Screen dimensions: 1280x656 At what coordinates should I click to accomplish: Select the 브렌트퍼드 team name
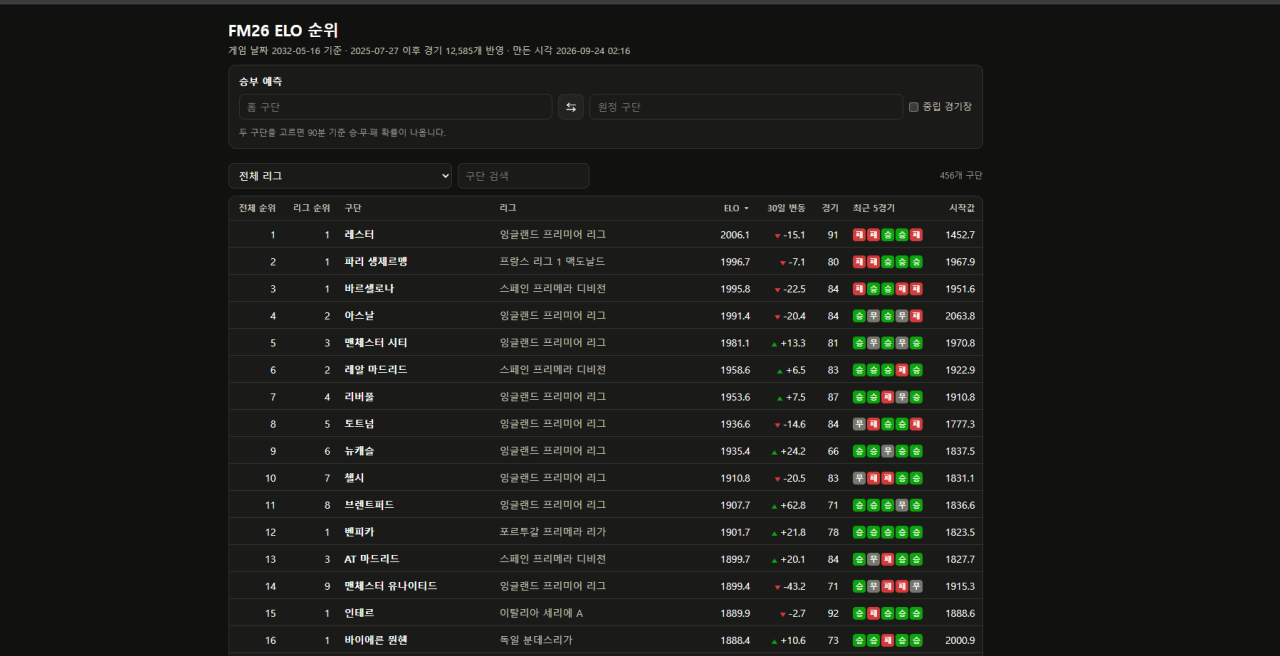(370, 505)
